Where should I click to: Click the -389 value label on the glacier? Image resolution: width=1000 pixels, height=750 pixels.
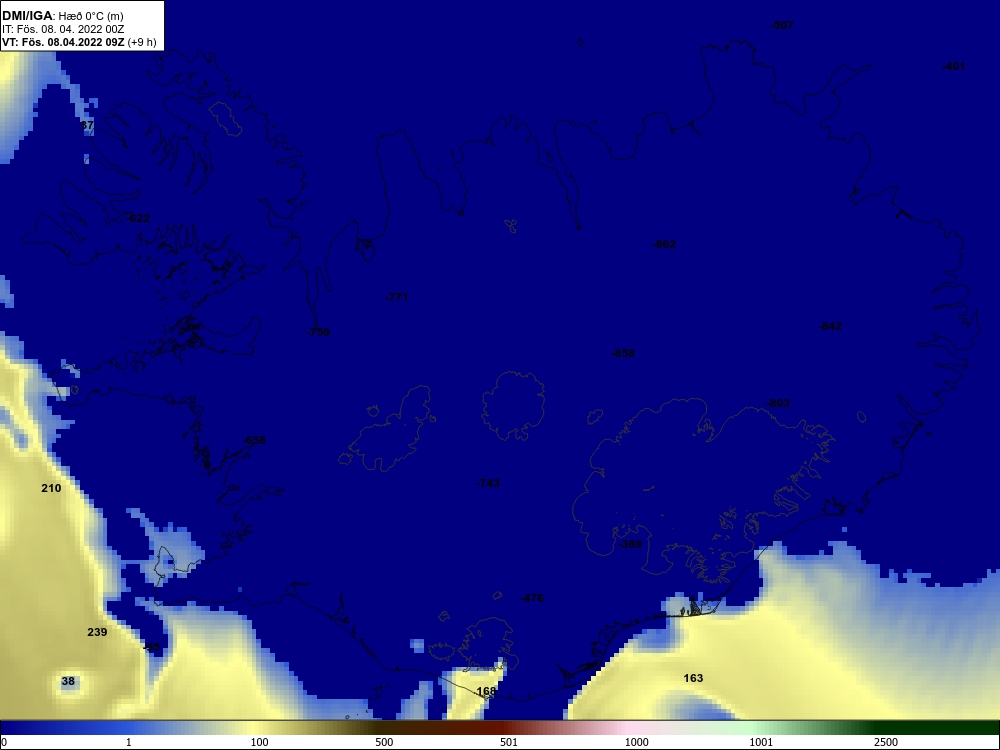point(630,544)
